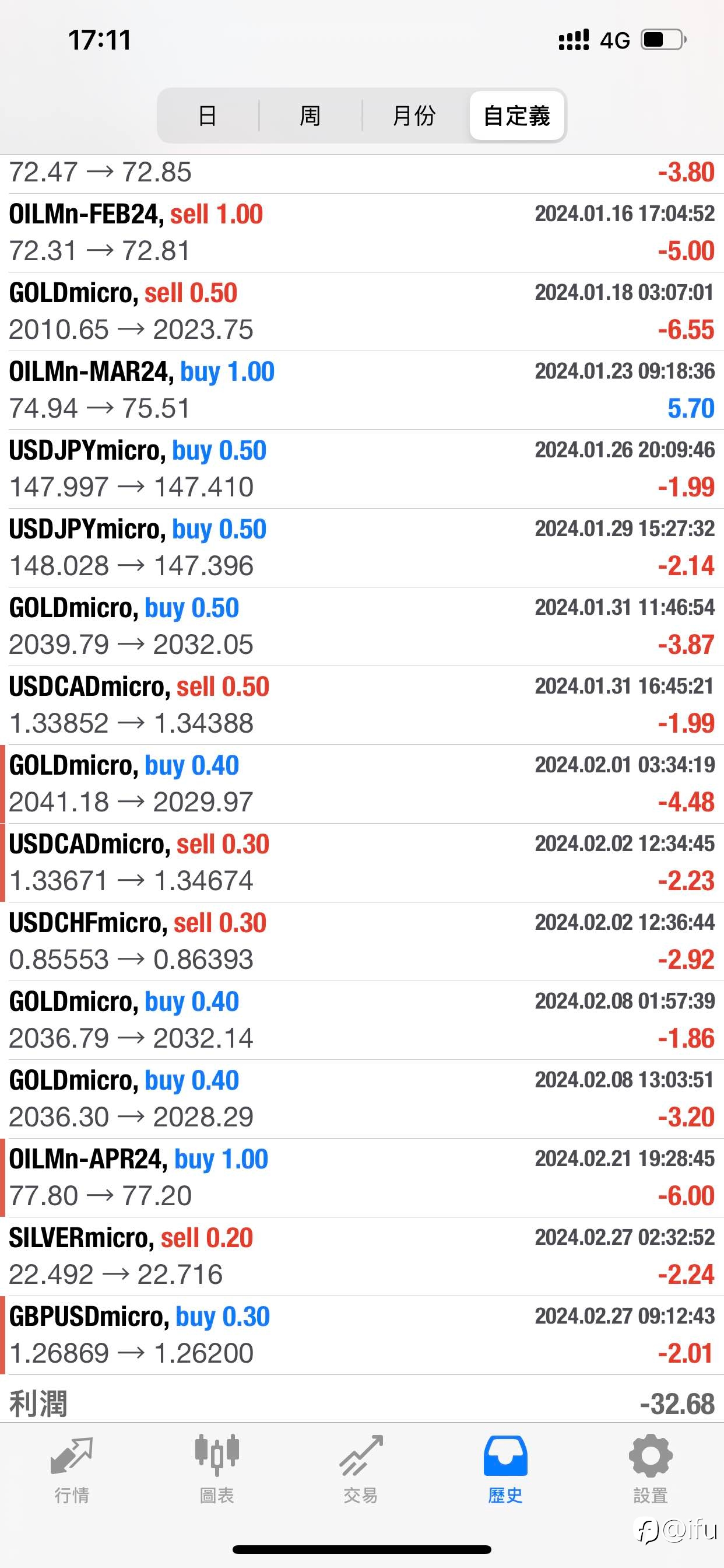Expand the SILVERmicro sell 0.20 trade row
This screenshot has height=1568, width=724.
pyautogui.click(x=361, y=1256)
